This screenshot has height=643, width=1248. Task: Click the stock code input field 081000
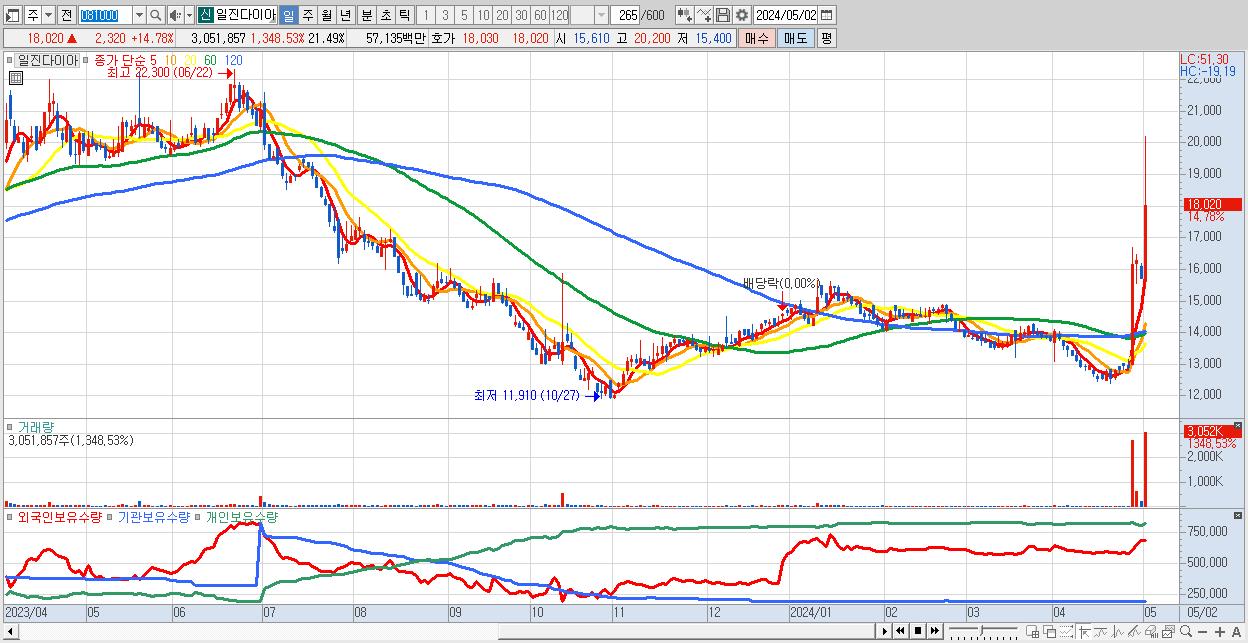[105, 15]
